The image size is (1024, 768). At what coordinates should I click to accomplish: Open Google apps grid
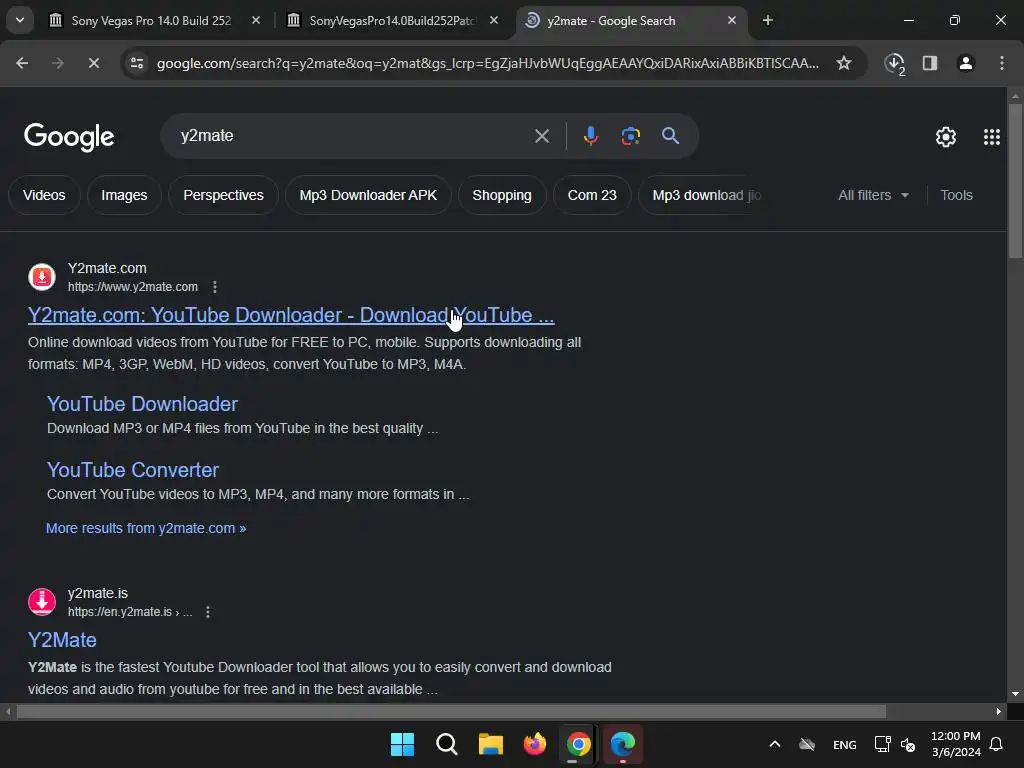(991, 137)
